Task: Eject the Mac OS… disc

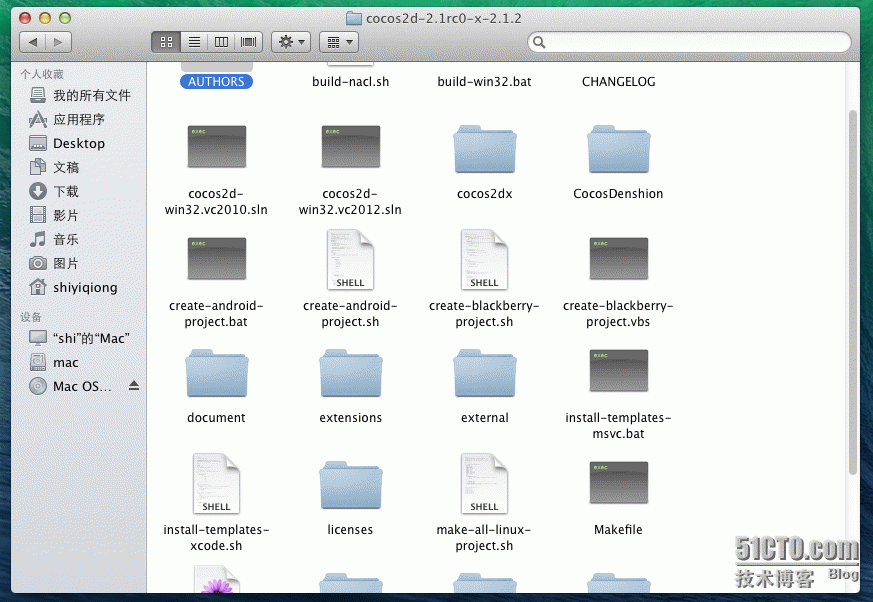Action: [x=134, y=385]
